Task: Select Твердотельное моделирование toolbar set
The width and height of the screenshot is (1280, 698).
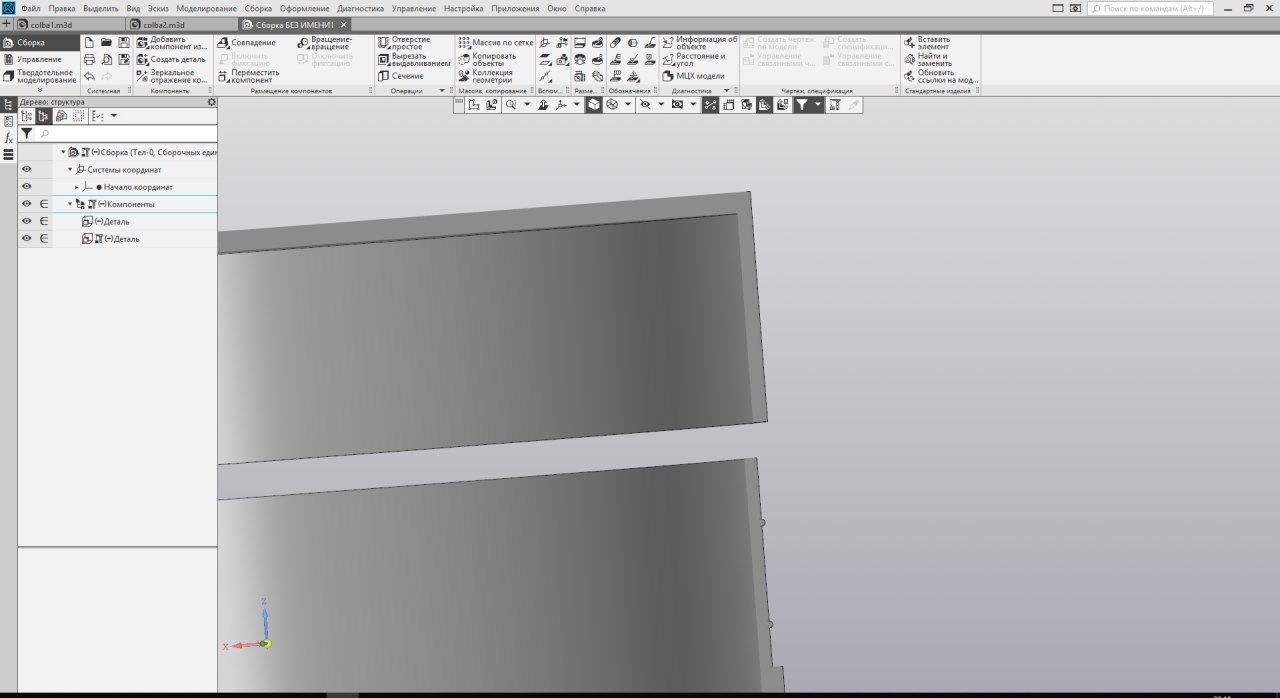Action: [39, 76]
